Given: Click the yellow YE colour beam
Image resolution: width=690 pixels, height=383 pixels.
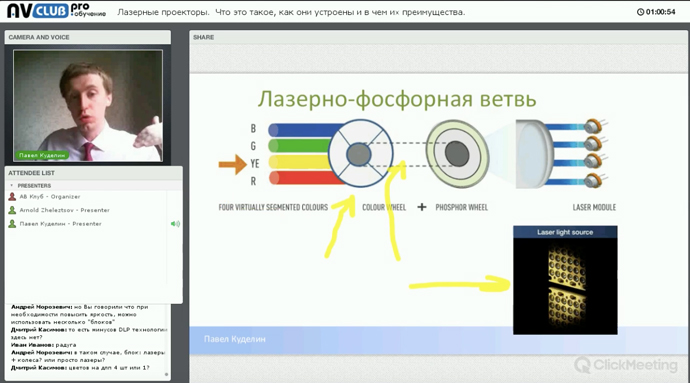Looking at the screenshot, I should coord(300,162).
